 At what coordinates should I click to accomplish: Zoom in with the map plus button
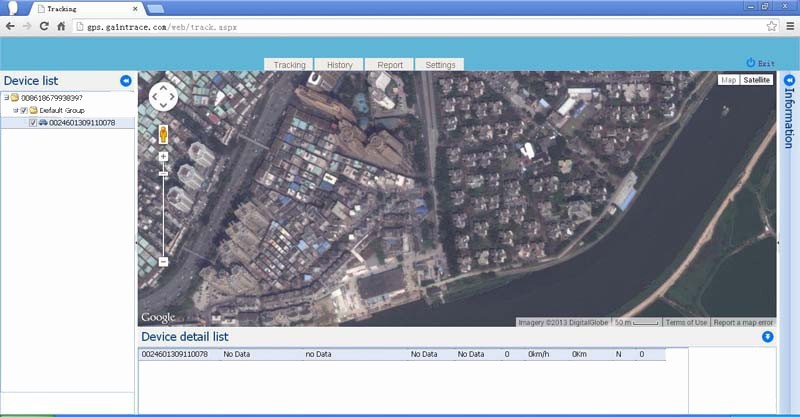(163, 157)
